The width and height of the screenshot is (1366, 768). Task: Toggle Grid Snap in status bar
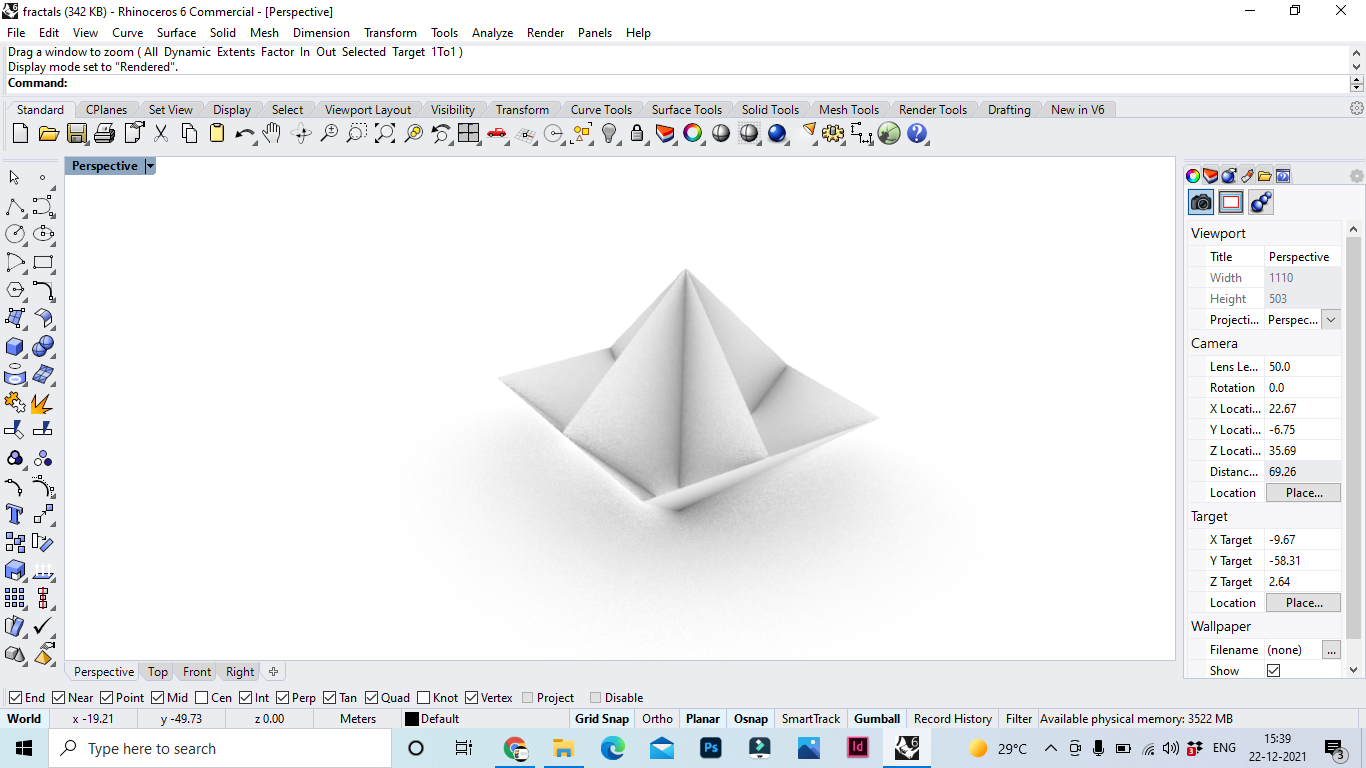click(602, 719)
